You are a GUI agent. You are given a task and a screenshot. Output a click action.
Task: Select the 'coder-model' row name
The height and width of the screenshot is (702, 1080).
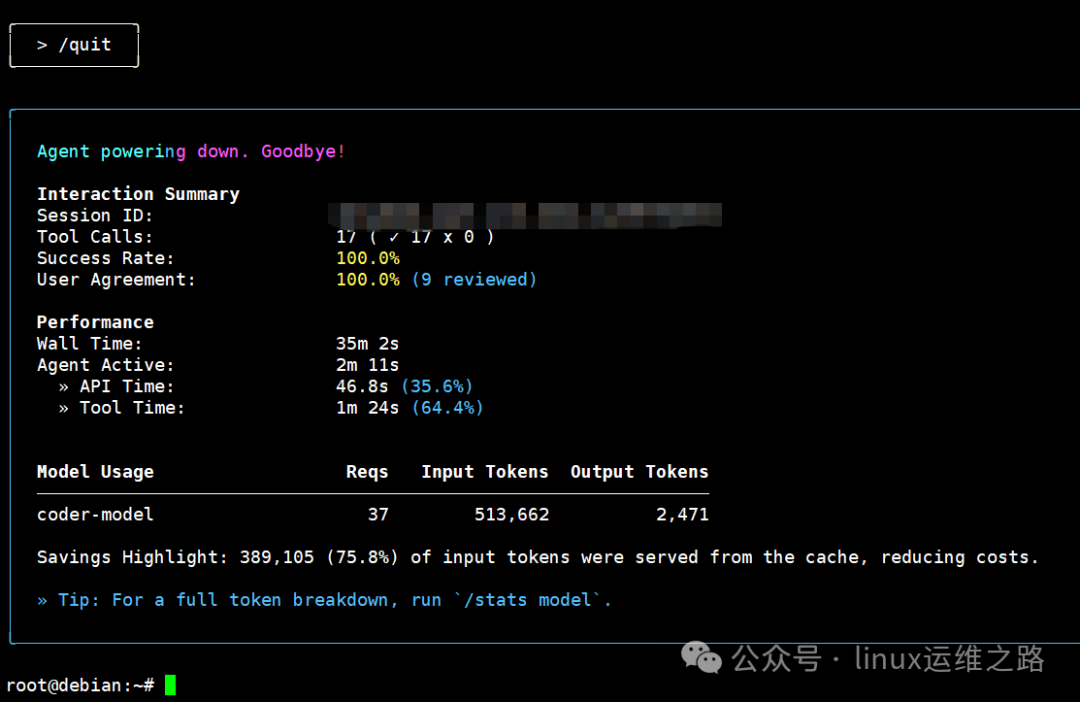point(95,515)
